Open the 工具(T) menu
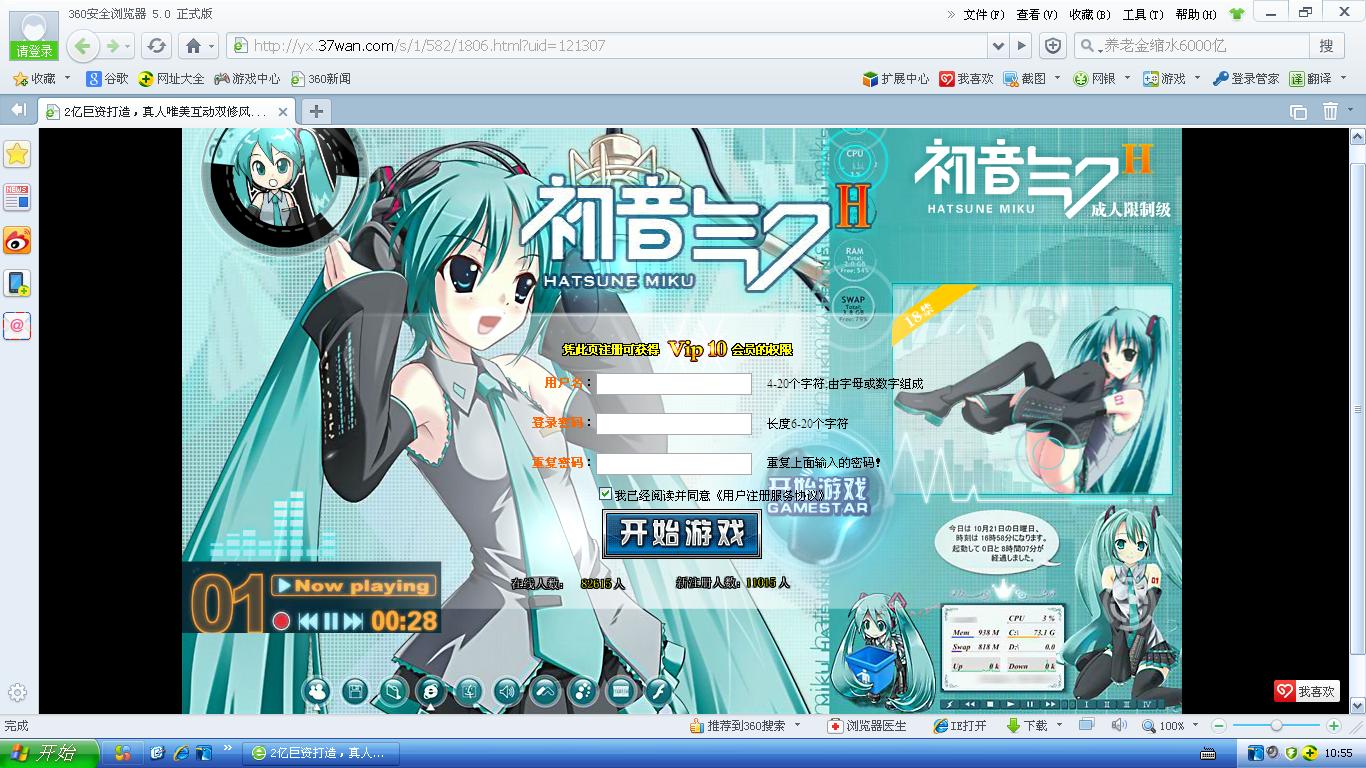This screenshot has height=768, width=1366. (1143, 14)
